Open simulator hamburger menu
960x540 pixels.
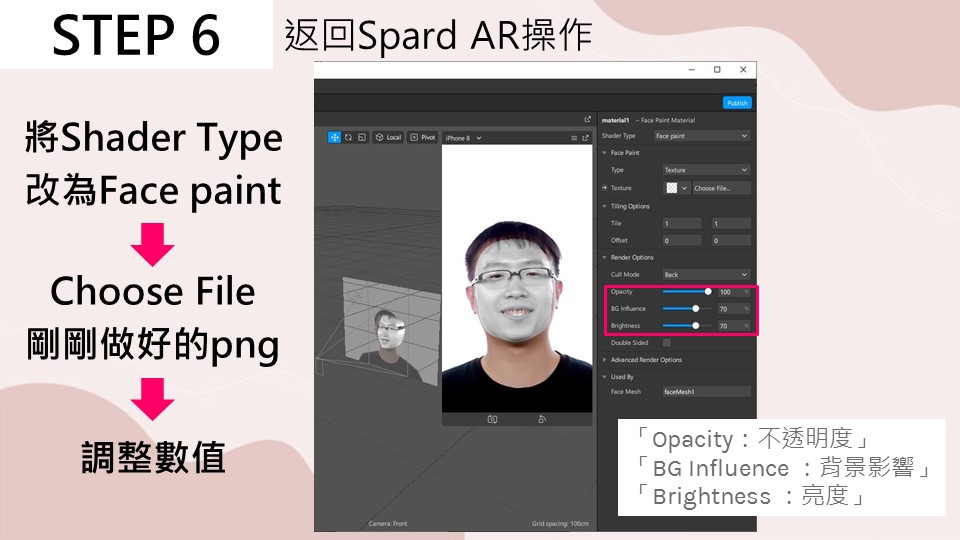point(574,138)
